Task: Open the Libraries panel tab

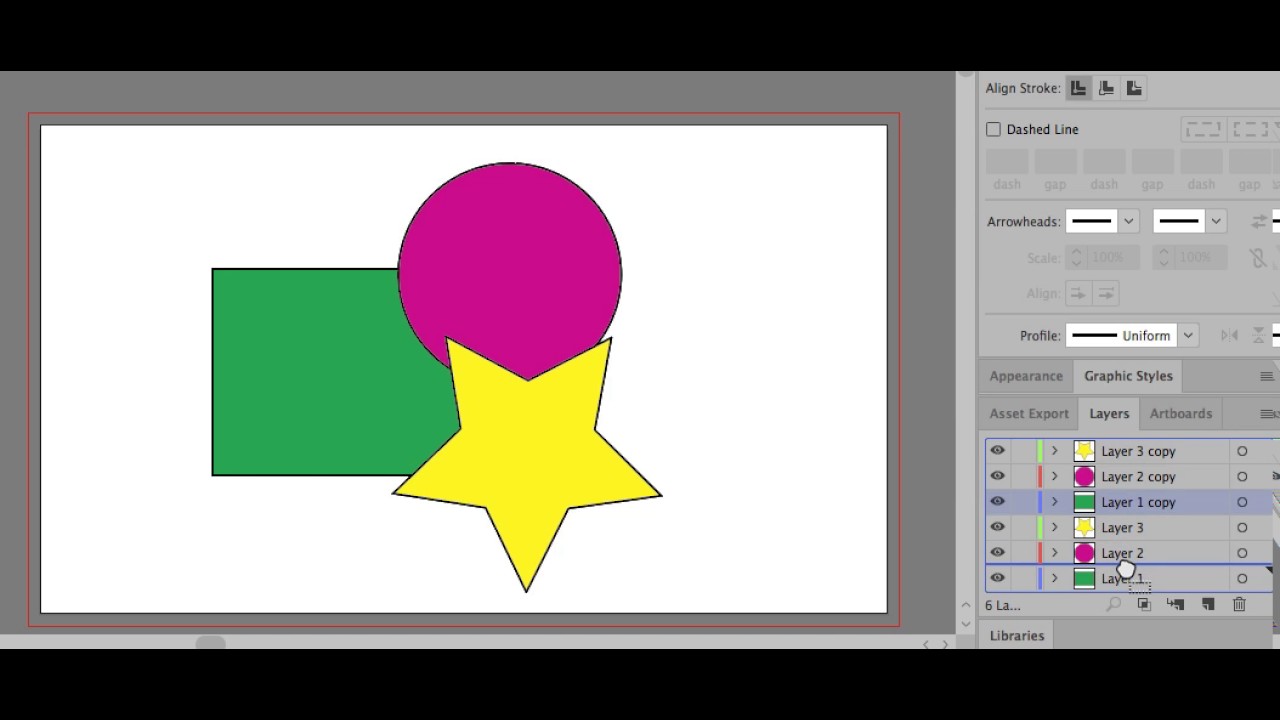Action: pyautogui.click(x=1017, y=635)
